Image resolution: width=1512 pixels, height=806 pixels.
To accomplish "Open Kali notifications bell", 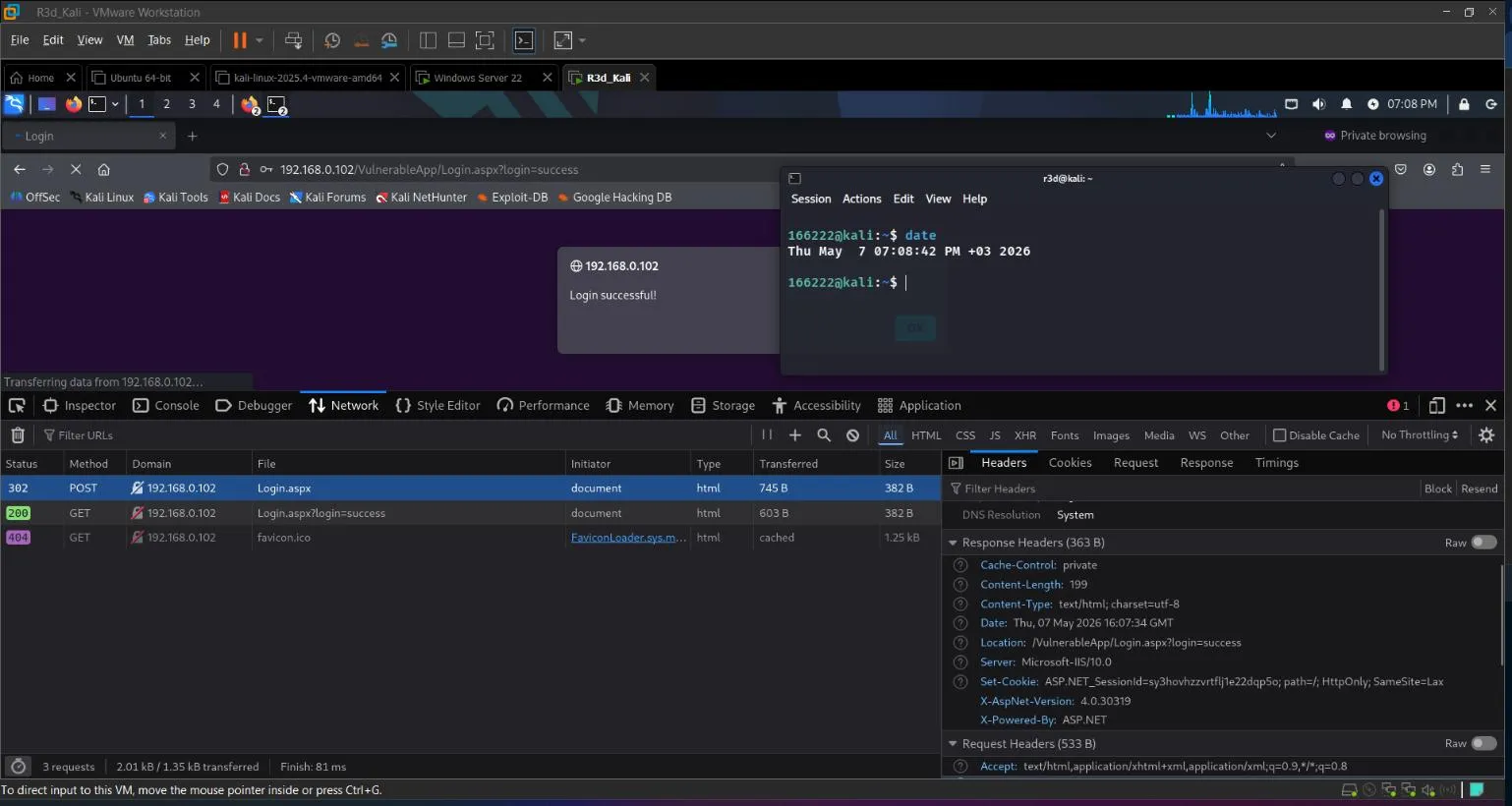I will (x=1346, y=103).
